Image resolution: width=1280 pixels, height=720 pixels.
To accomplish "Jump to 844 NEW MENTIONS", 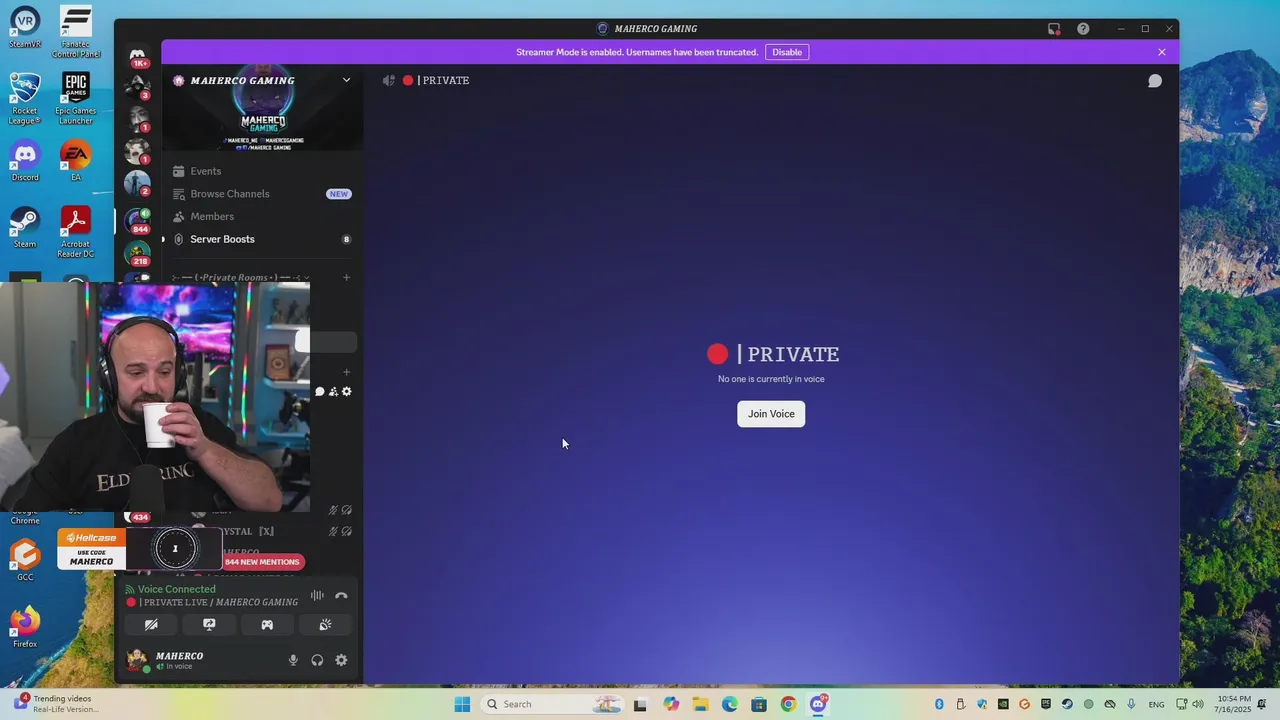I will (262, 562).
